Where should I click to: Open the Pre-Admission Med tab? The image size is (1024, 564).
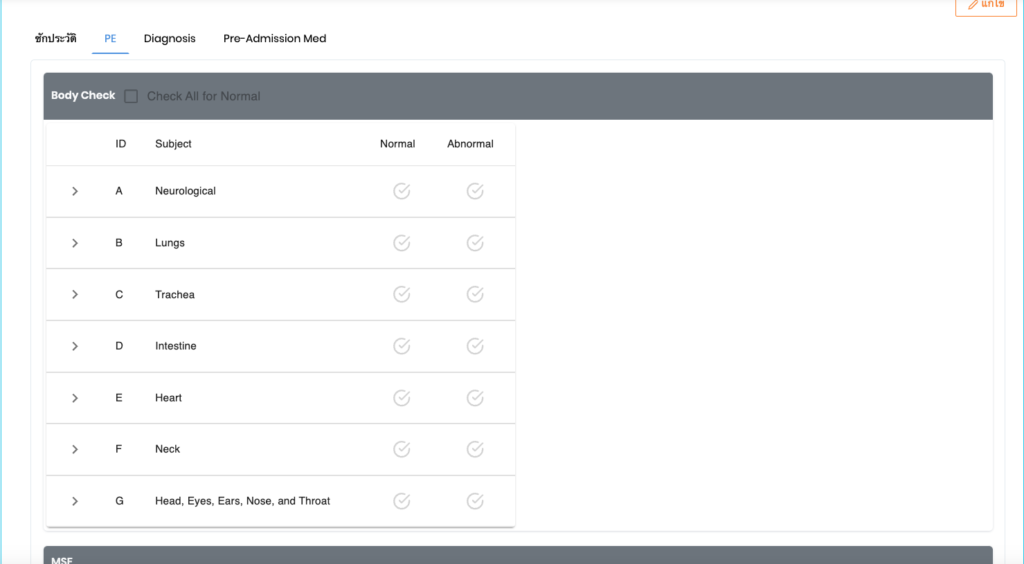click(274, 39)
